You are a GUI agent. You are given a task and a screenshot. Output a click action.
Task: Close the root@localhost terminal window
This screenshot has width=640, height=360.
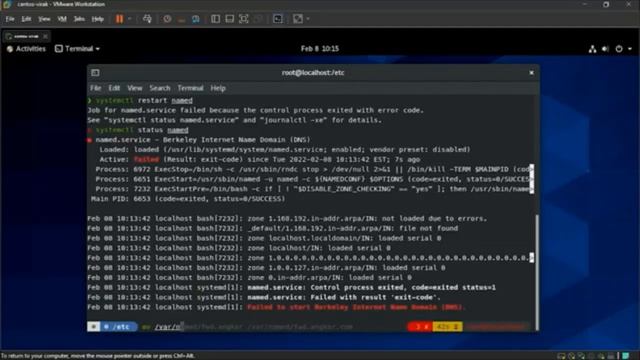(531, 73)
